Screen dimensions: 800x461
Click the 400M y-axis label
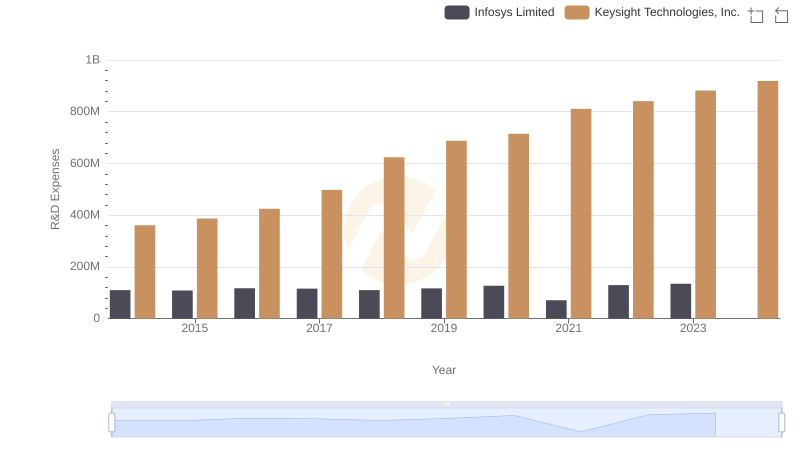pyautogui.click(x=85, y=215)
